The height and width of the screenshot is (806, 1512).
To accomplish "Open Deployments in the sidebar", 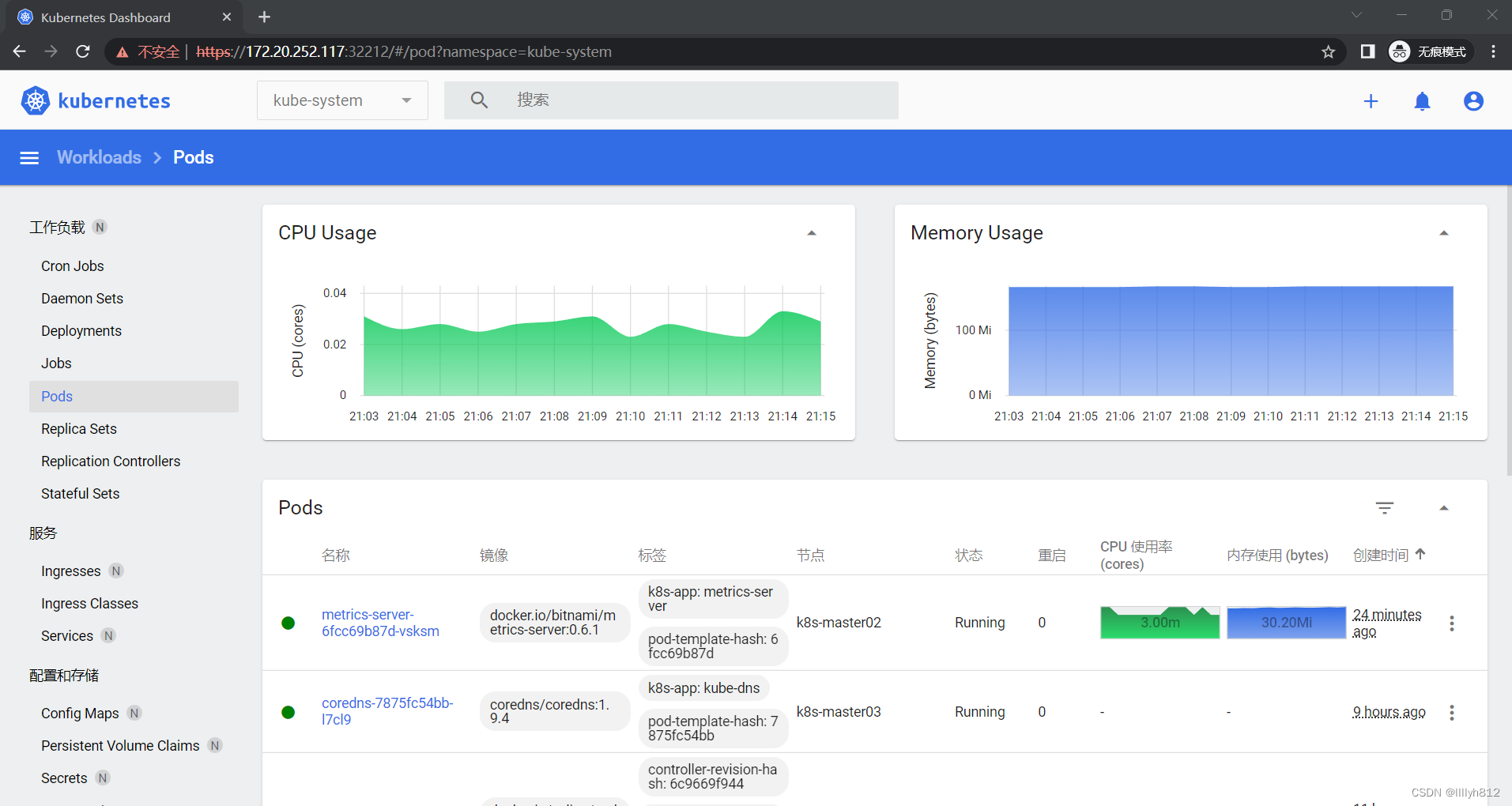I will [81, 331].
